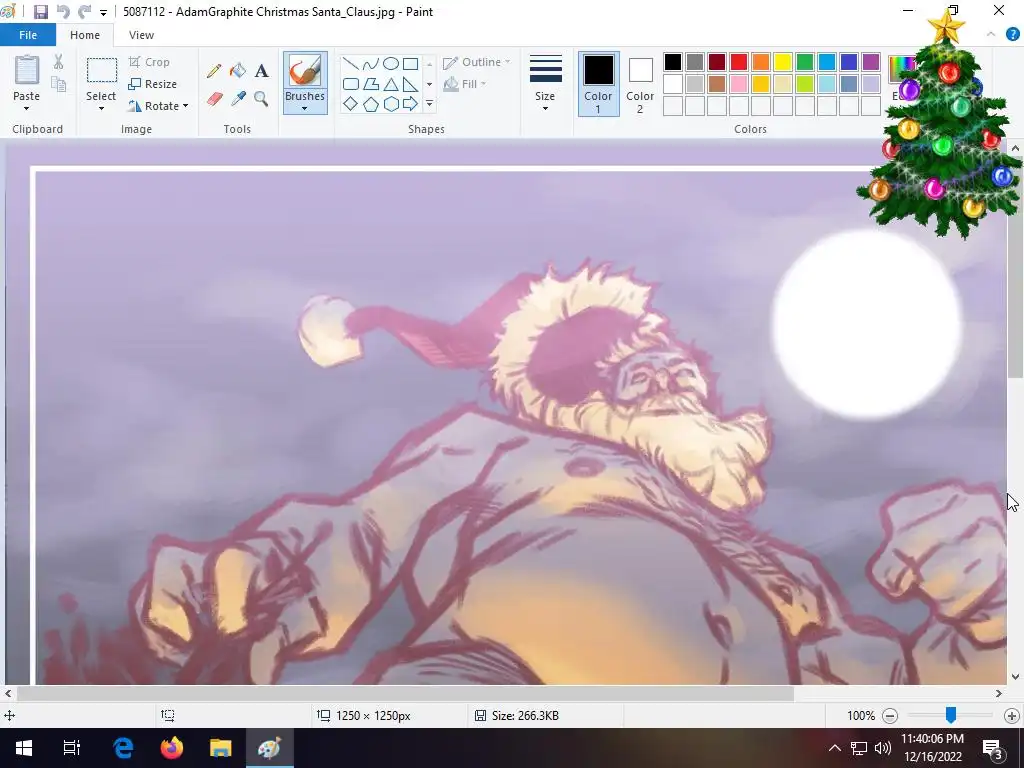Select the Pencil tool

(214, 71)
